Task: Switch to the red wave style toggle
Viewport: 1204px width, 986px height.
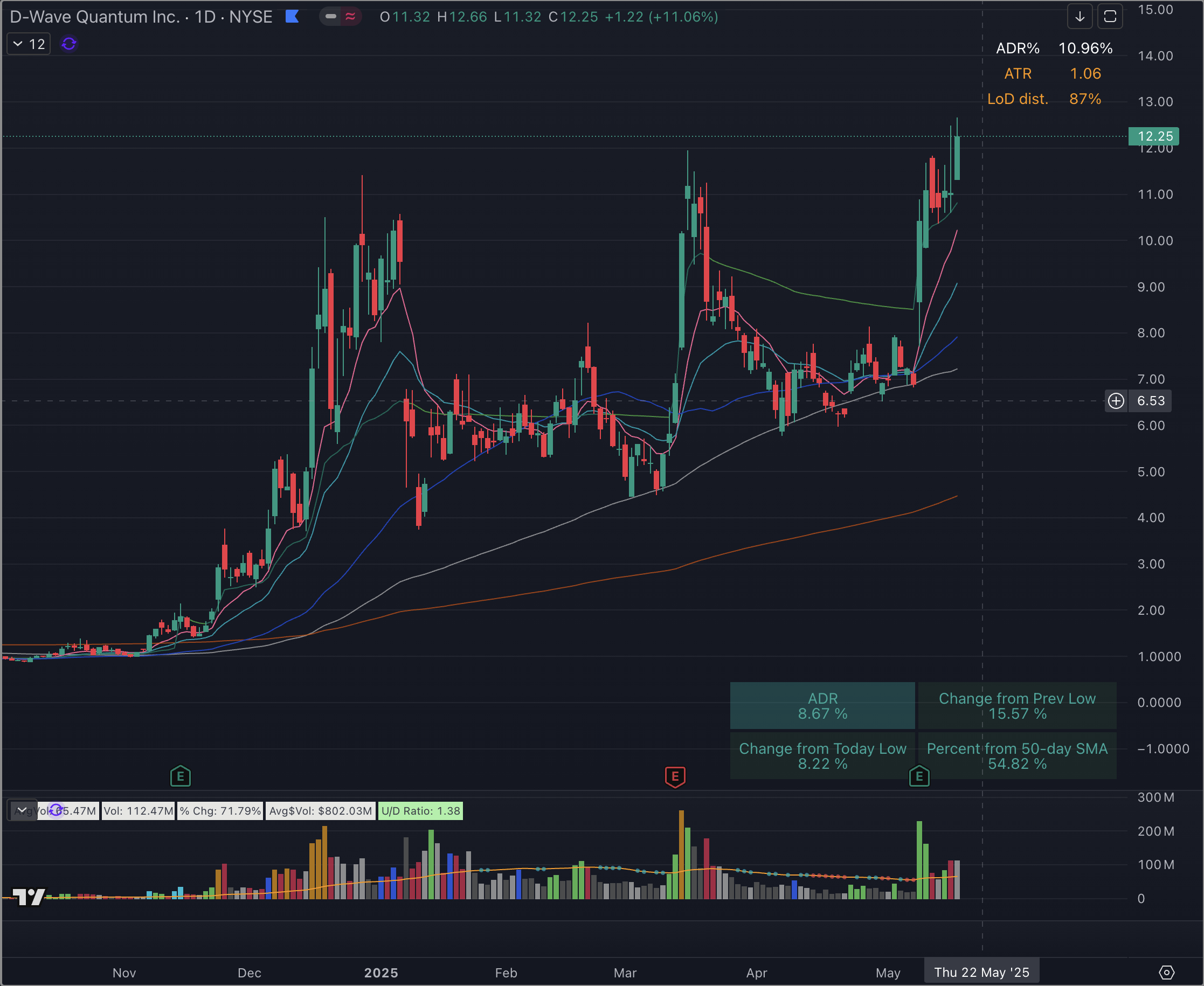Action: [350, 17]
